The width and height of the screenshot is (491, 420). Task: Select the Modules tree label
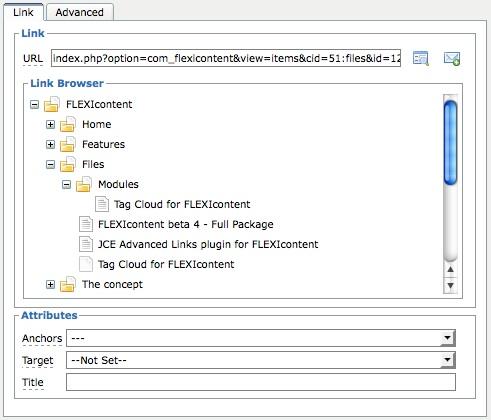(x=118, y=184)
